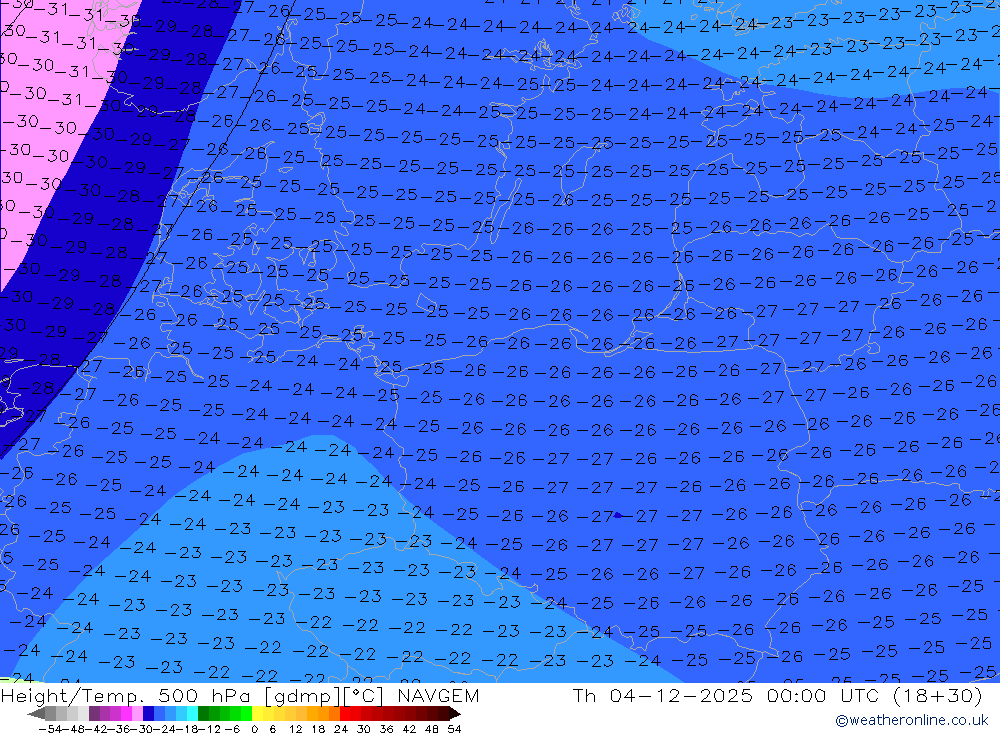1000x733 pixels.
Task: Click the '0' legend label
Action: [x=254, y=729]
